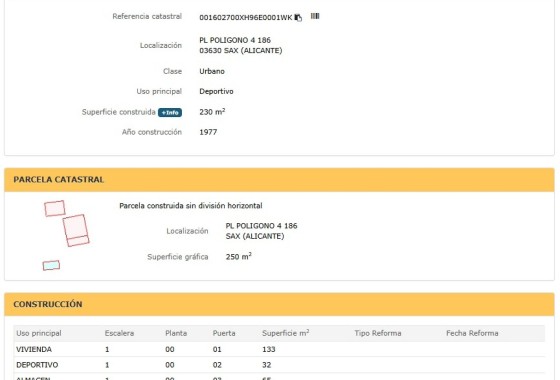Screen dimensions: 560x380
Task: Select construction year '1977'
Action: click(208, 132)
